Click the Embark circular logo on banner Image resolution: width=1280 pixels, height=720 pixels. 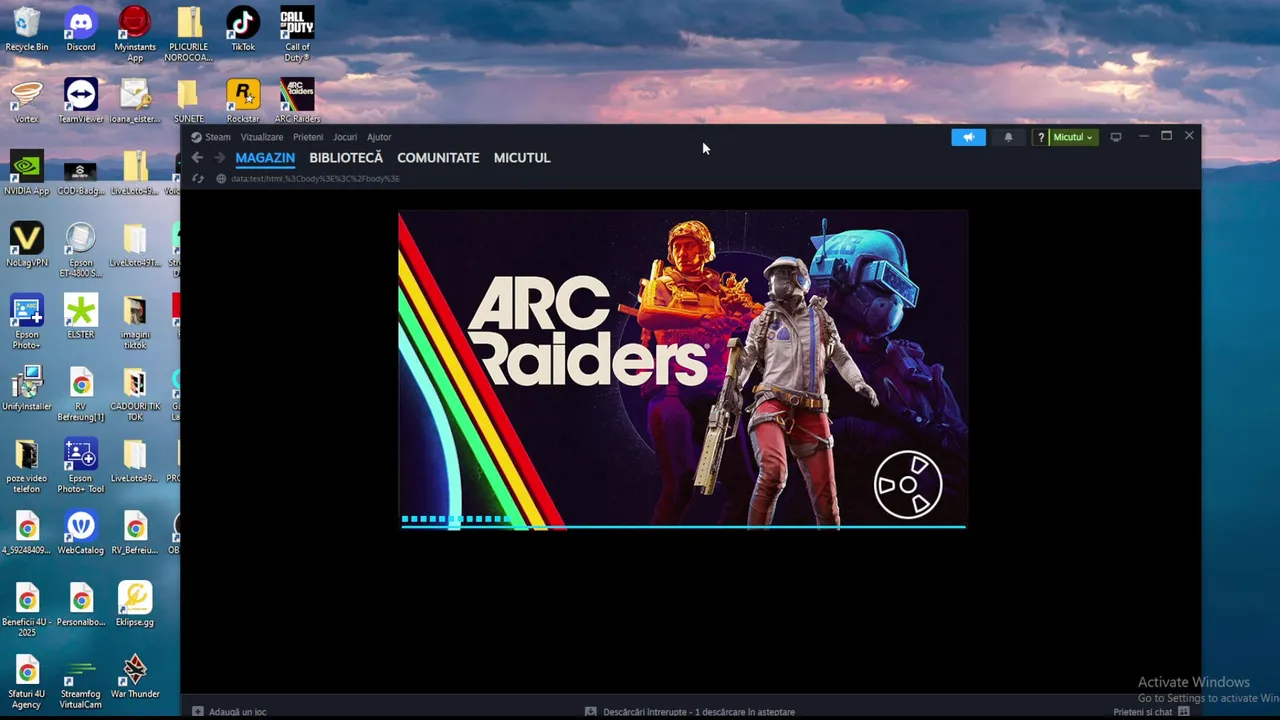[x=908, y=485]
